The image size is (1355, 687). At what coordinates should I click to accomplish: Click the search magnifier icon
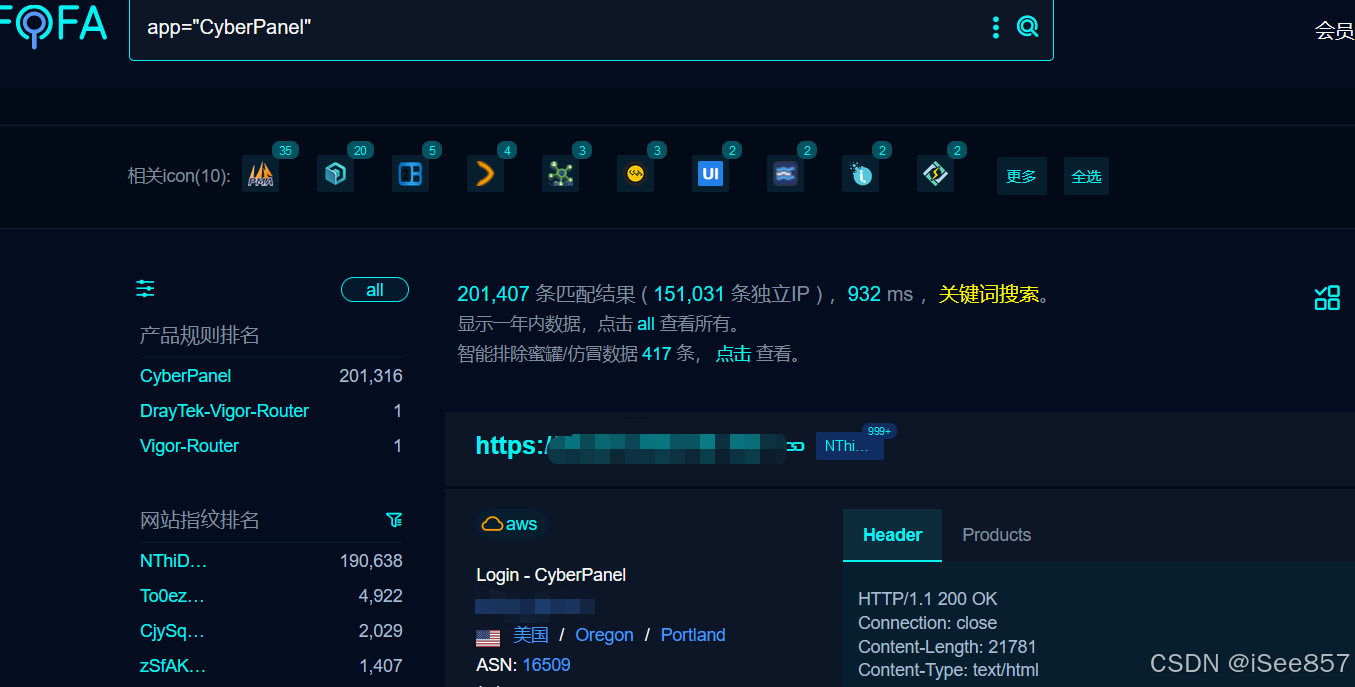pyautogui.click(x=1027, y=27)
